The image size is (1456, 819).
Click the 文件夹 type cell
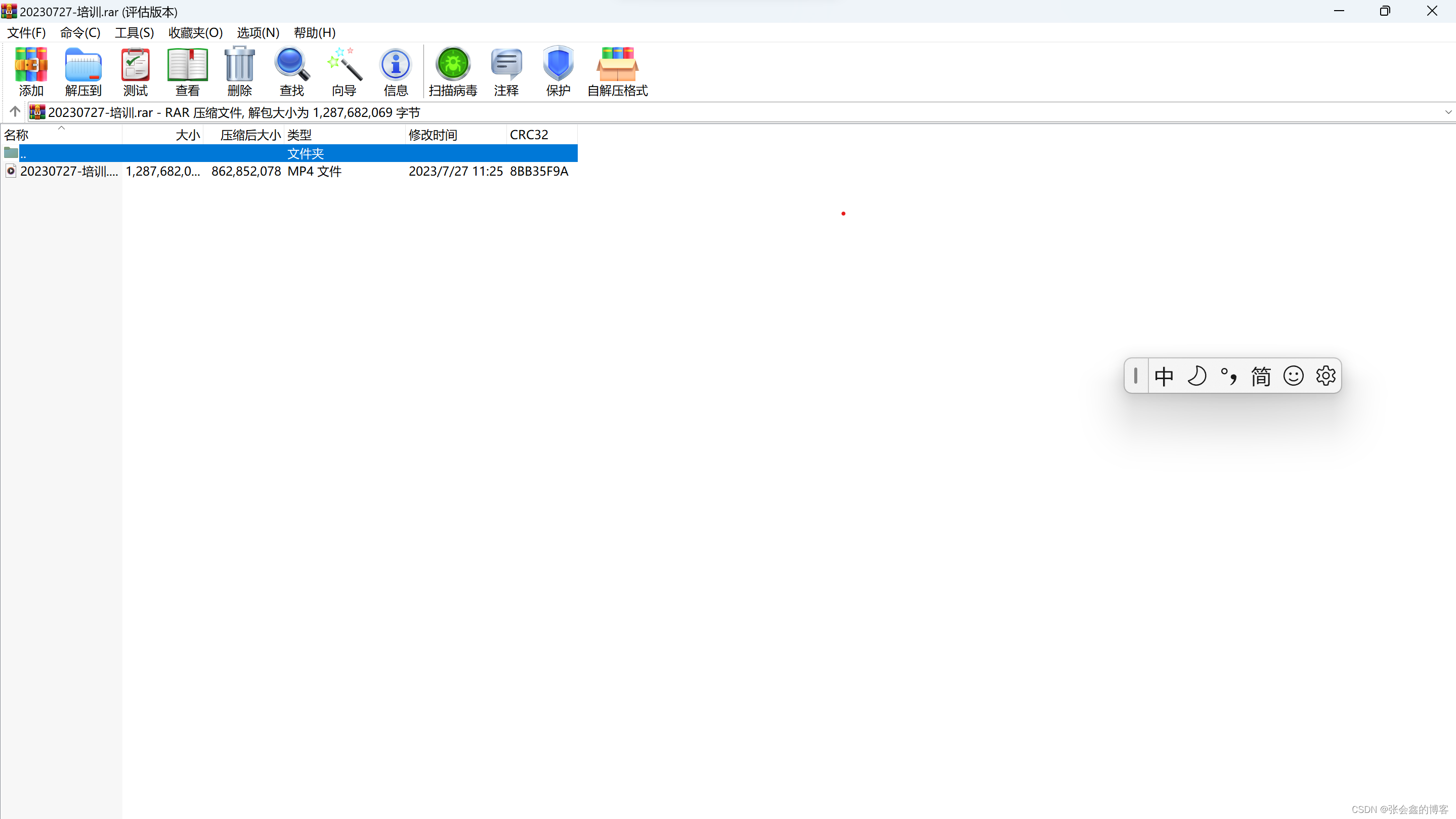click(x=306, y=153)
